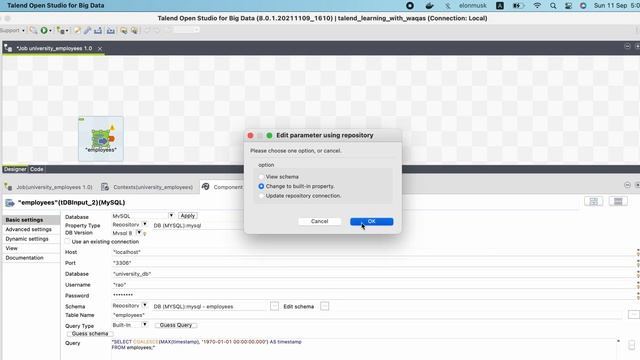Click the Talend Open Studio app menu
The height and width of the screenshot is (360, 640).
tap(56, 5)
